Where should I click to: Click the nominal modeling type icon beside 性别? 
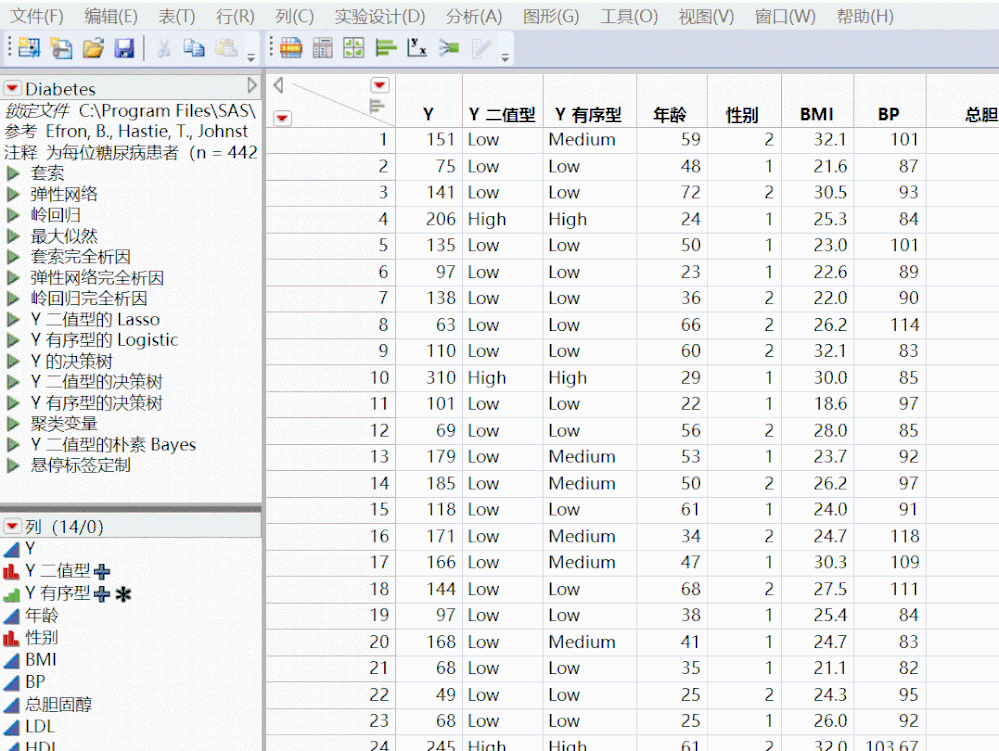(x=12, y=638)
